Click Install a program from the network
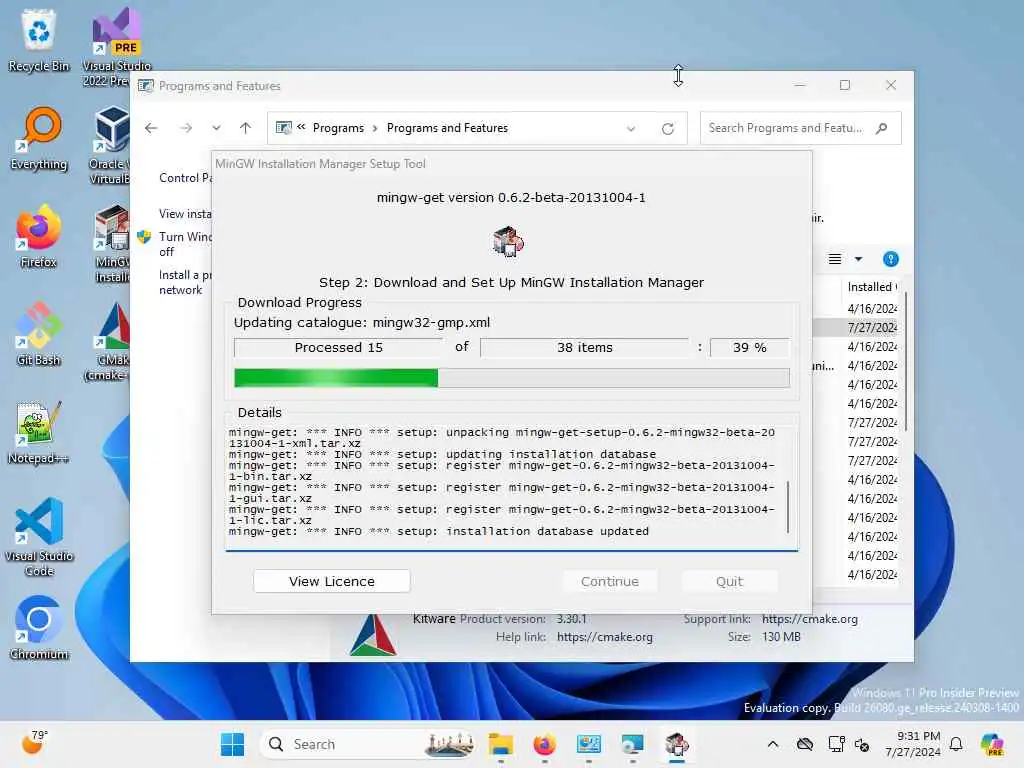This screenshot has width=1024, height=768. pos(185,282)
